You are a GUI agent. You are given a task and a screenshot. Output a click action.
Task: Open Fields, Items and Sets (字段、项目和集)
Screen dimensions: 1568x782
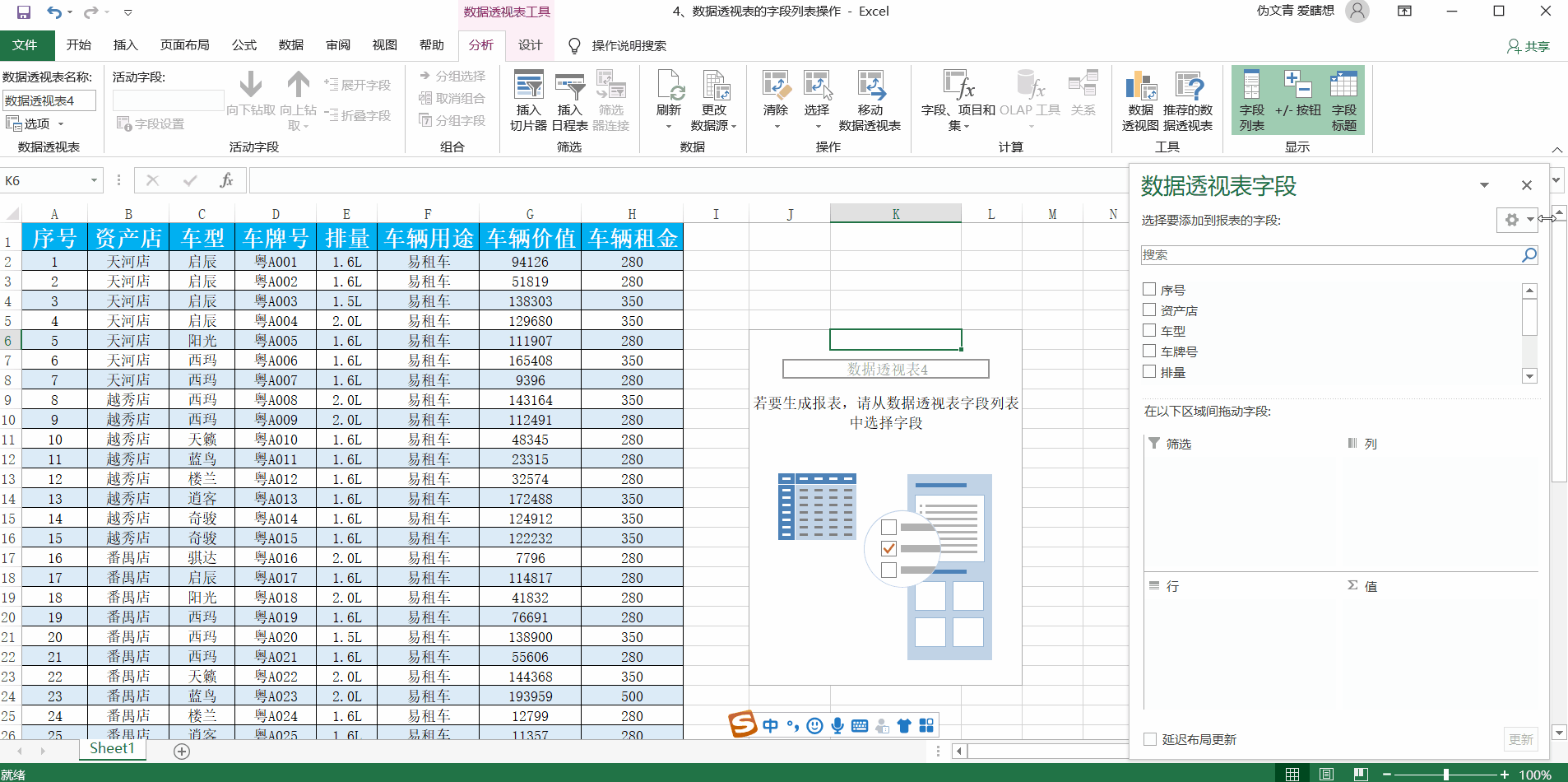tap(958, 101)
